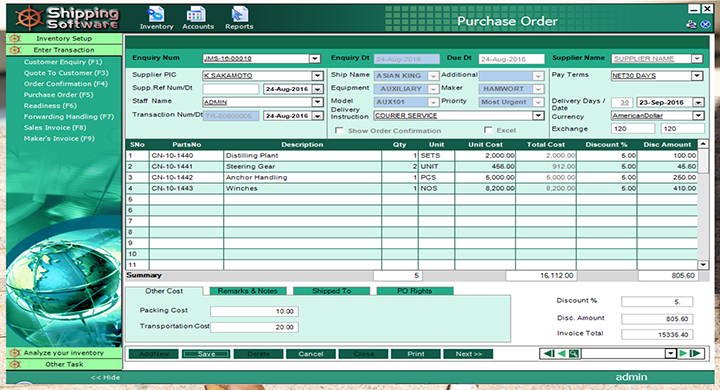Expand the Analyze your inventory section
The height and width of the screenshot is (390, 720).
pyautogui.click(x=64, y=353)
